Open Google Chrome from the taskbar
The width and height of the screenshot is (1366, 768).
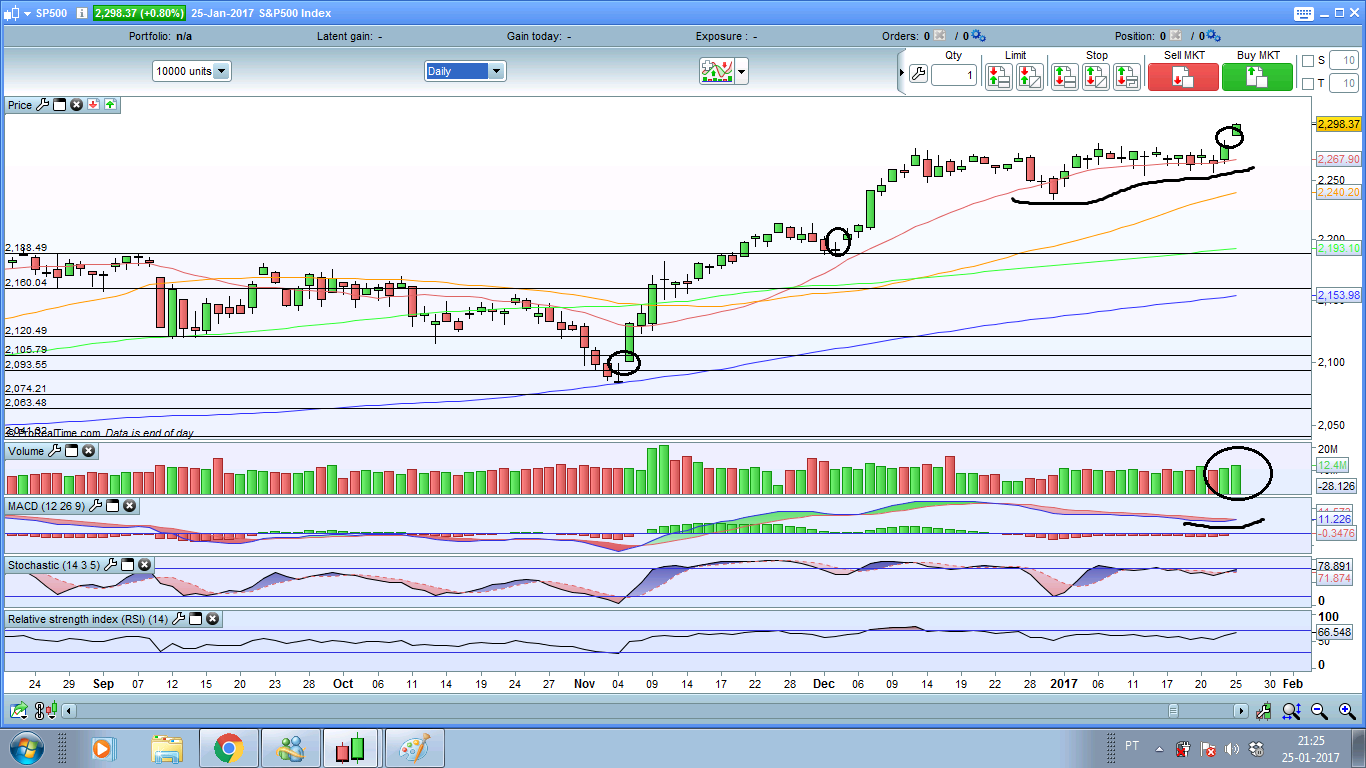click(228, 748)
